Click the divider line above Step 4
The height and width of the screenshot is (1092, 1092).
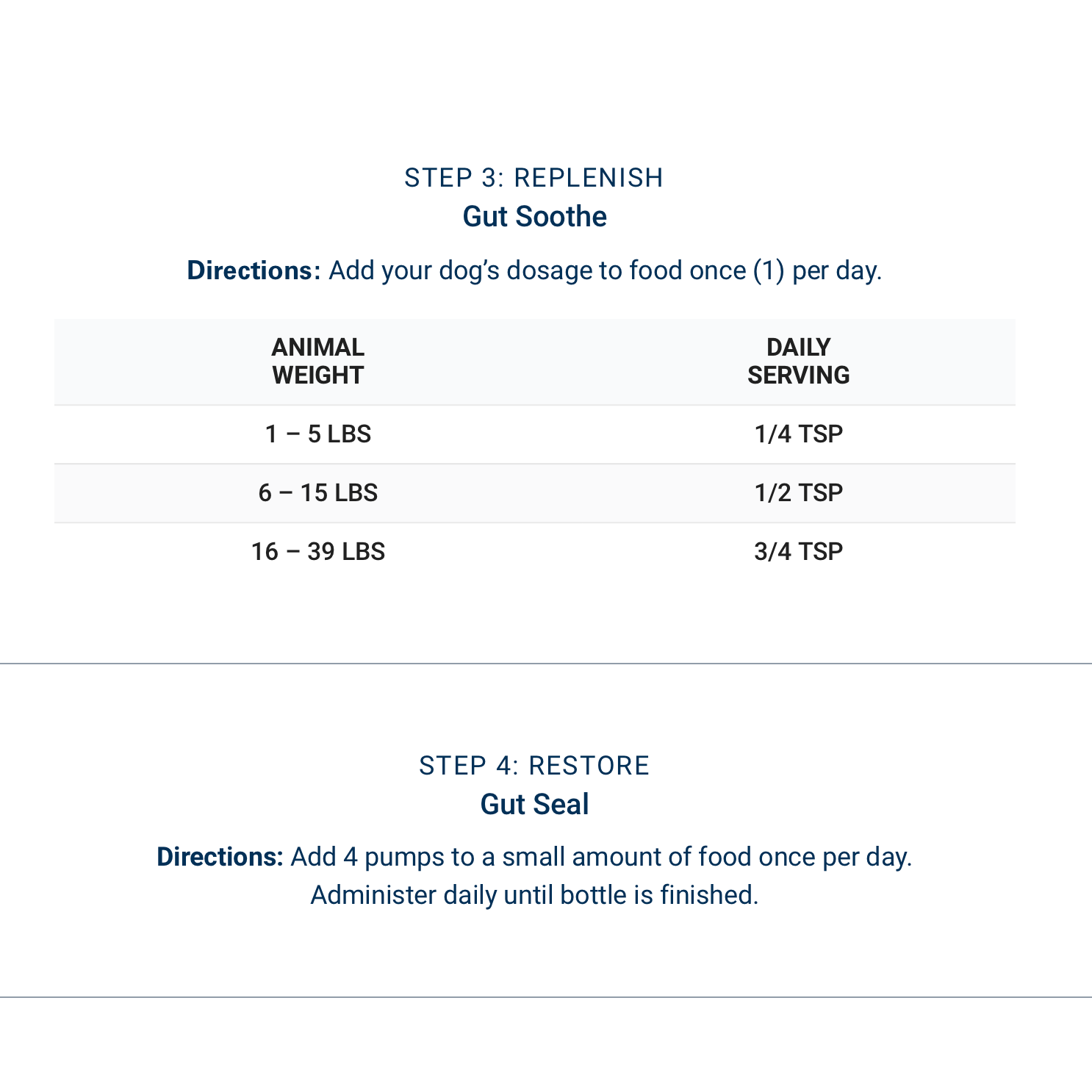click(546, 664)
